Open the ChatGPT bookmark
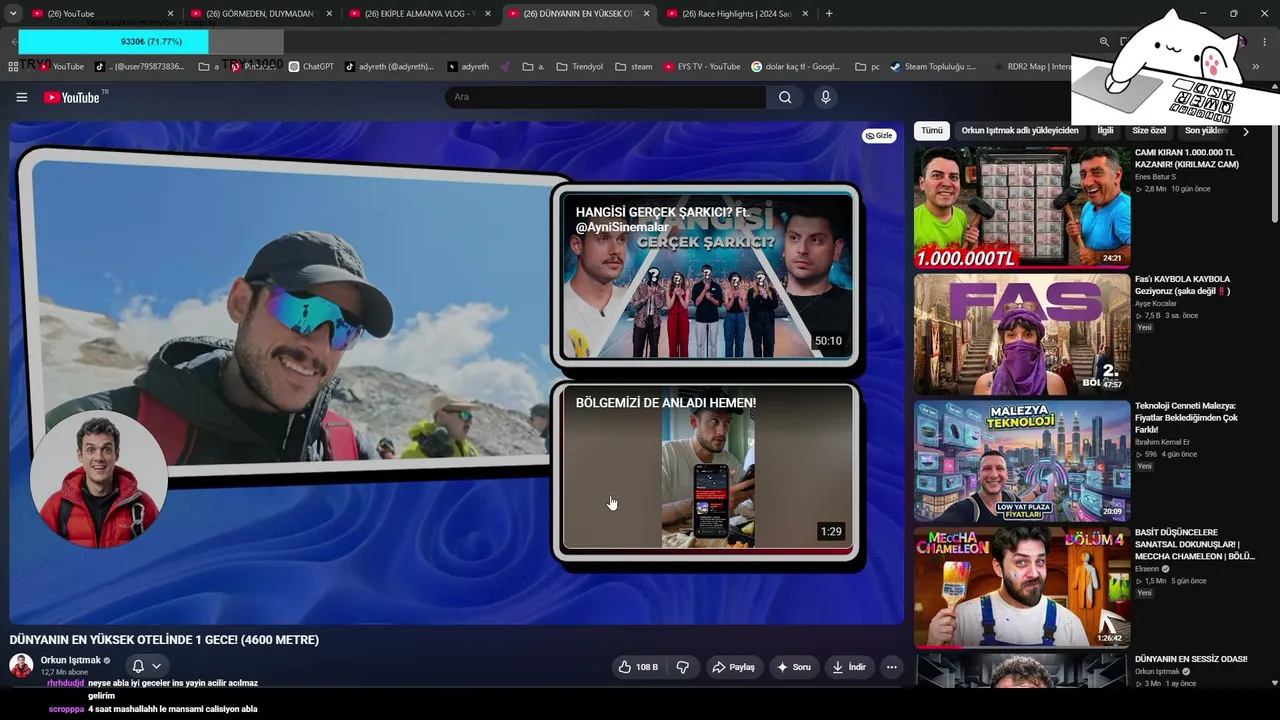This screenshot has height=720, width=1280. point(311,67)
